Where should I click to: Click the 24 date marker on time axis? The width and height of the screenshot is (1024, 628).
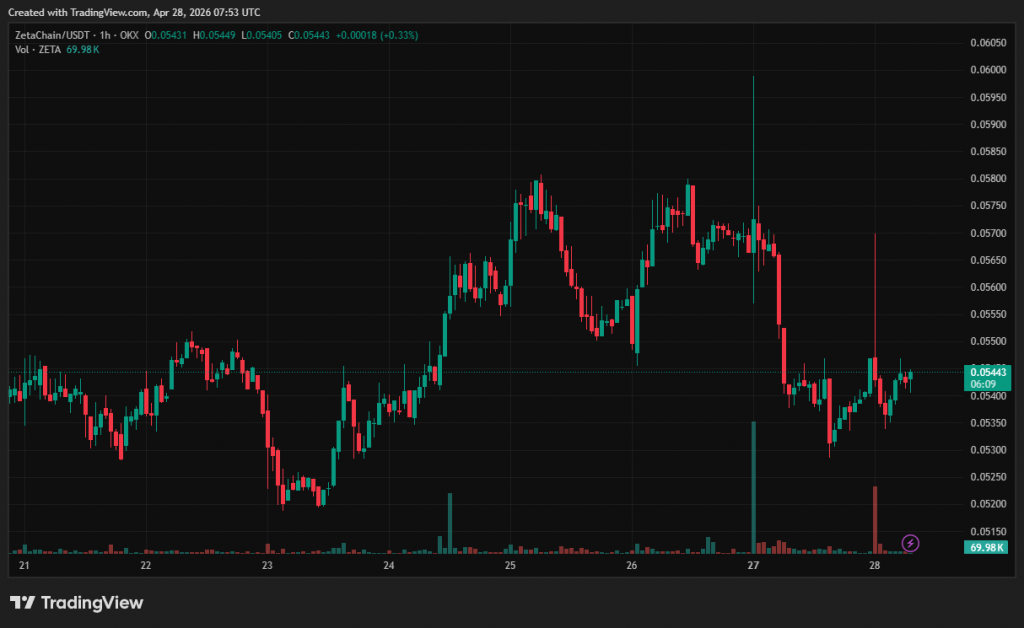tap(389, 566)
